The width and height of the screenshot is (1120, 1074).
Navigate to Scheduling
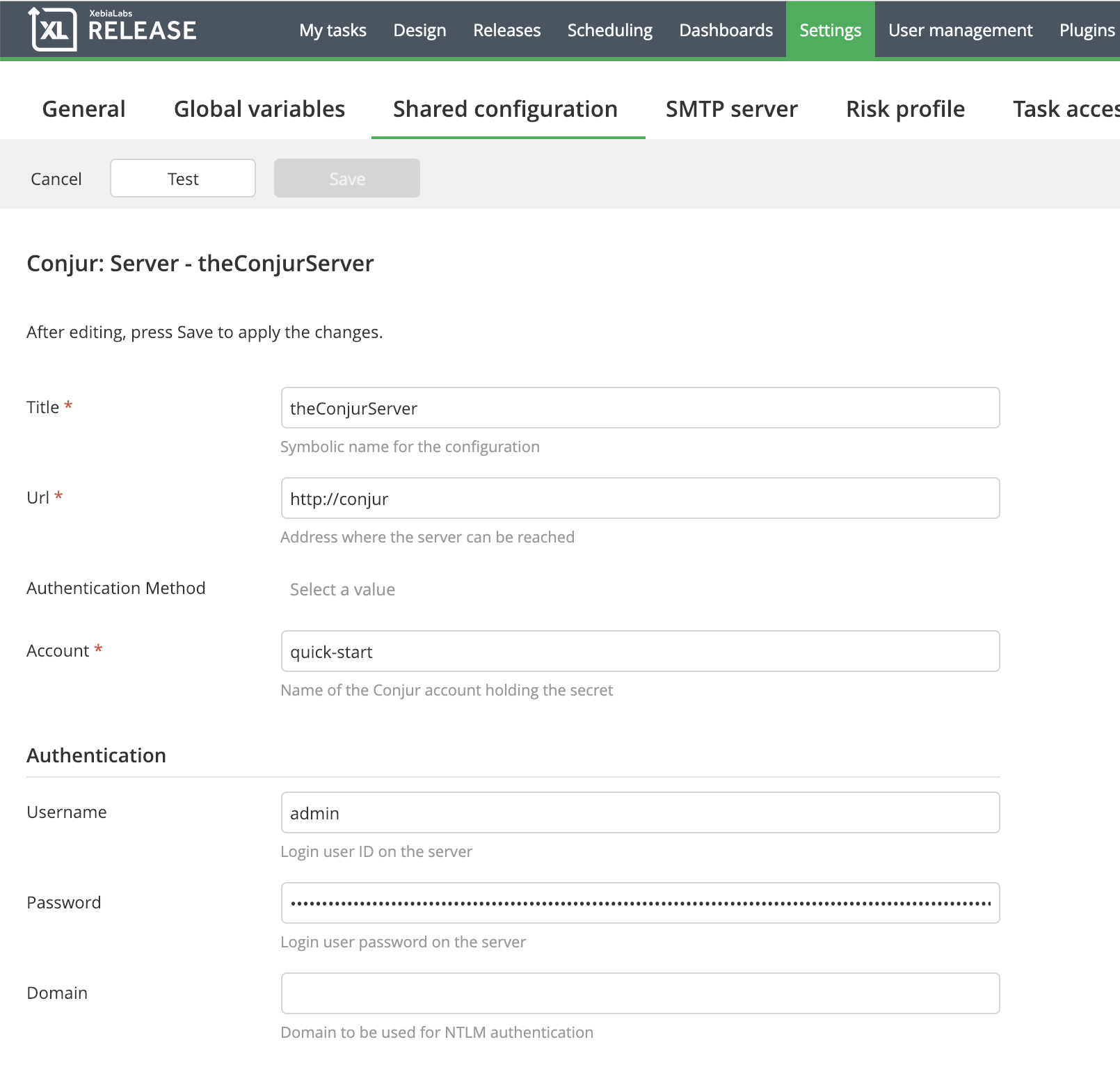tap(609, 30)
